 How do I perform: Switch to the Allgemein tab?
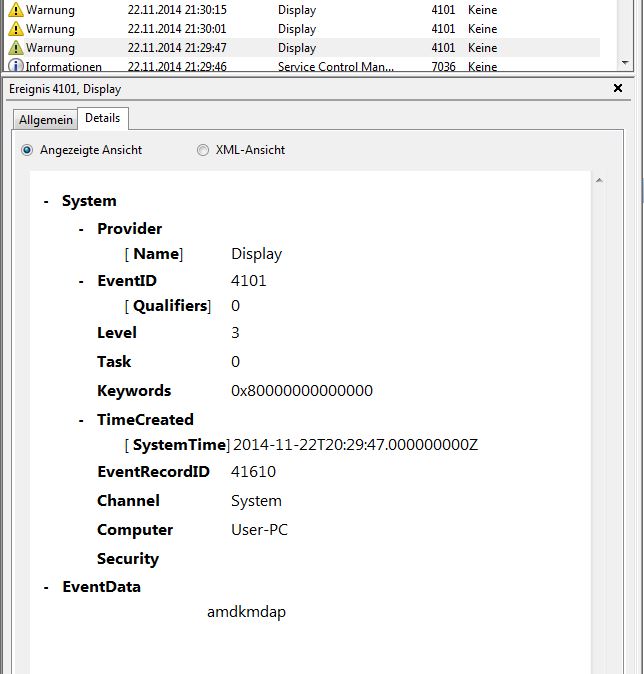point(46,120)
